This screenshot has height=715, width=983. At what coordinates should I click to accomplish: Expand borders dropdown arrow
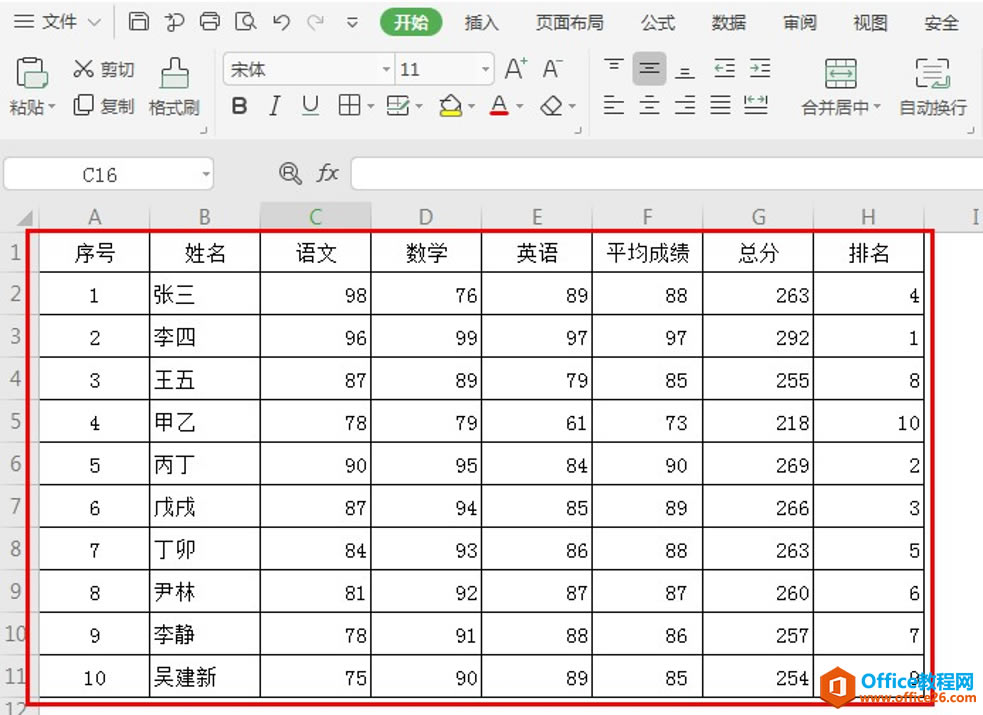point(371,107)
